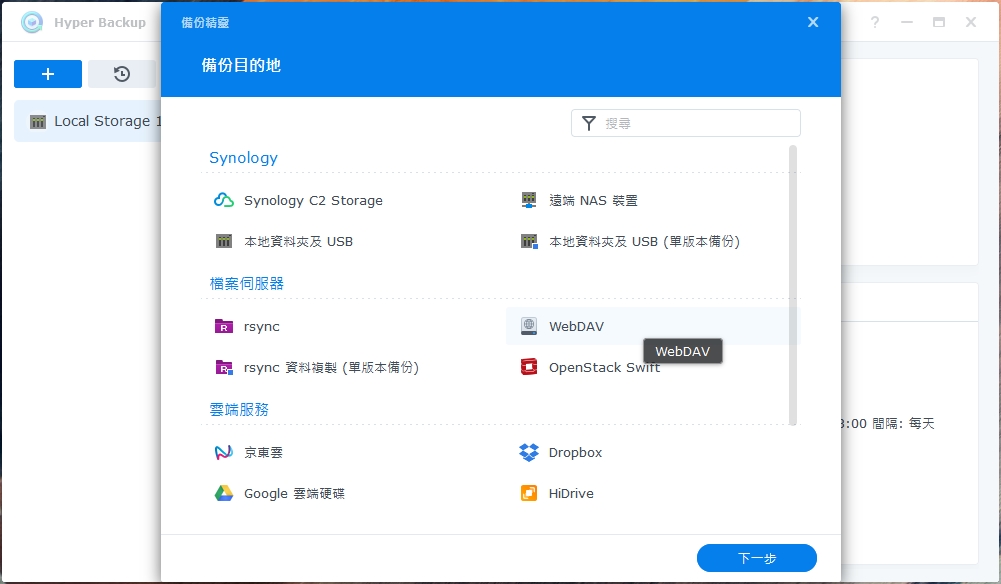Pick 本地資料夾及 USB (單版本備份) label
This screenshot has height=584, width=1001.
tap(644, 241)
